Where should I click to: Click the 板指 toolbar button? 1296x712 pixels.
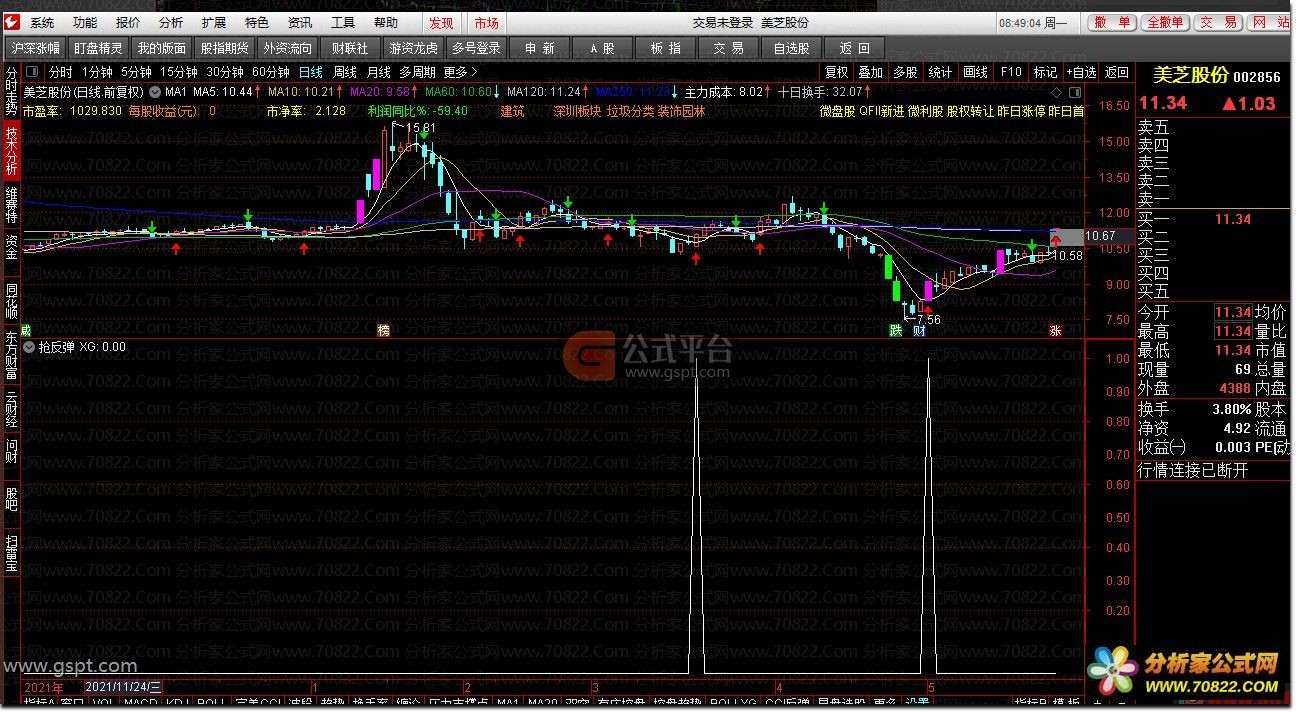point(665,47)
